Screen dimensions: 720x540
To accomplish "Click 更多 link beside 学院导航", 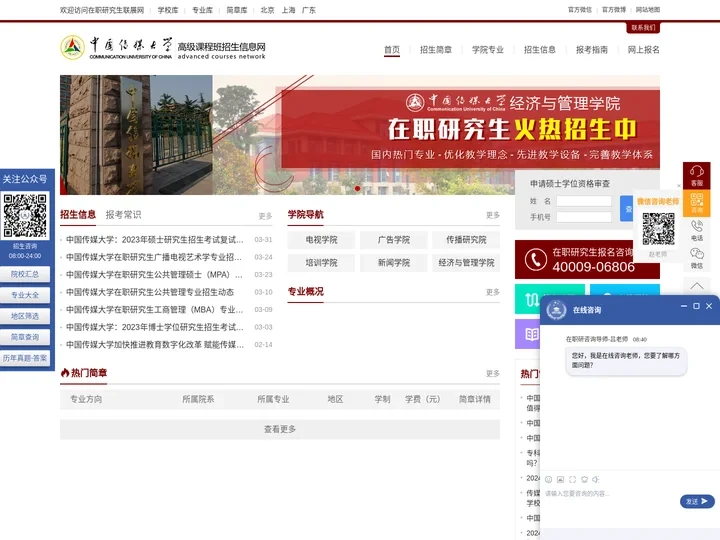I will 493,215.
